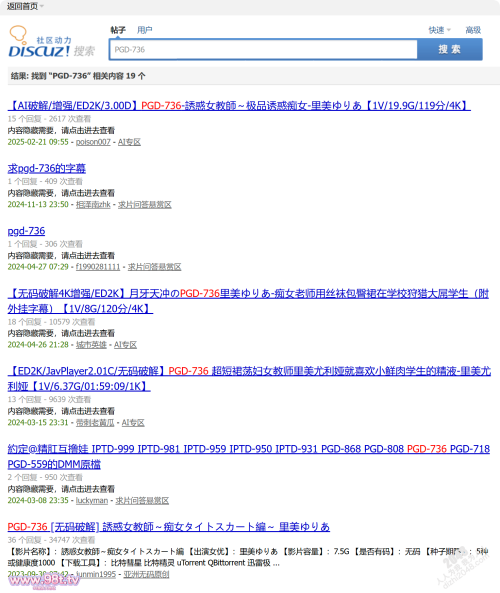Open the 快速 search mode dropdown

point(439,30)
